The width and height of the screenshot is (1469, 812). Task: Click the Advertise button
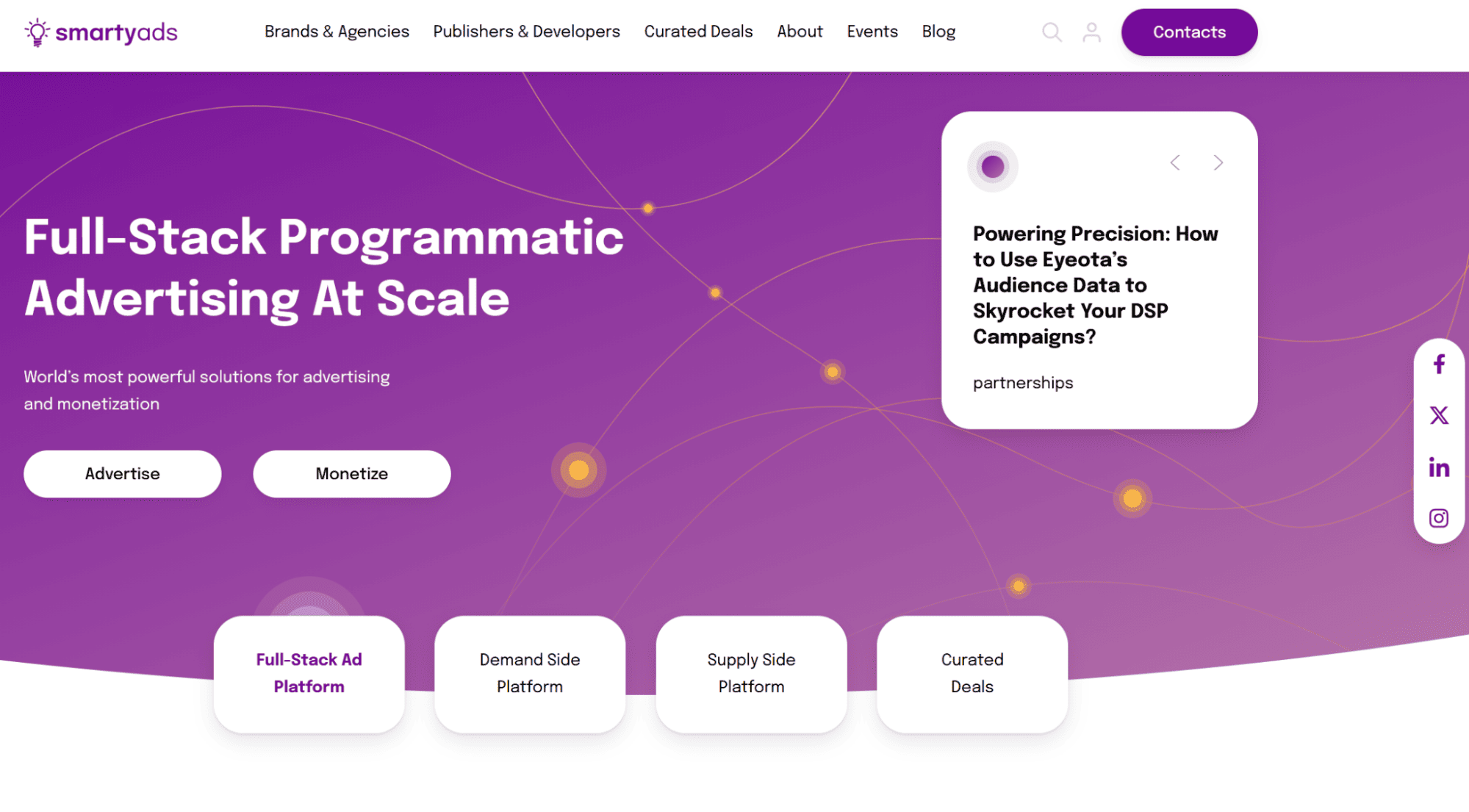click(122, 474)
